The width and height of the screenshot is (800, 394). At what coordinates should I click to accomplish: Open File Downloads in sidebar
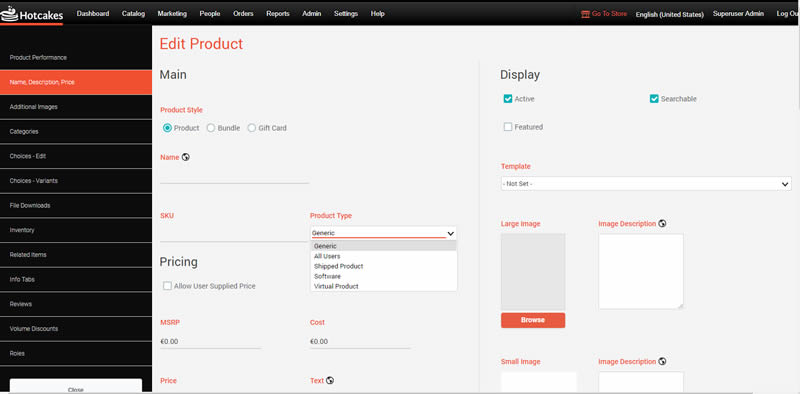coord(76,206)
